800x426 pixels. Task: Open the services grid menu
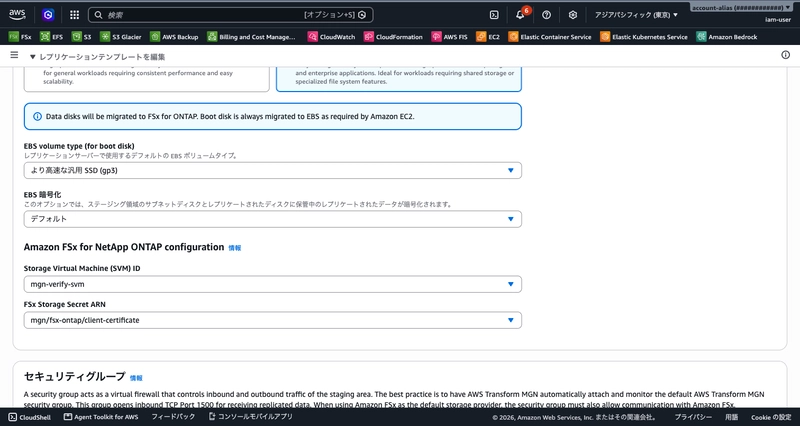tap(74, 15)
